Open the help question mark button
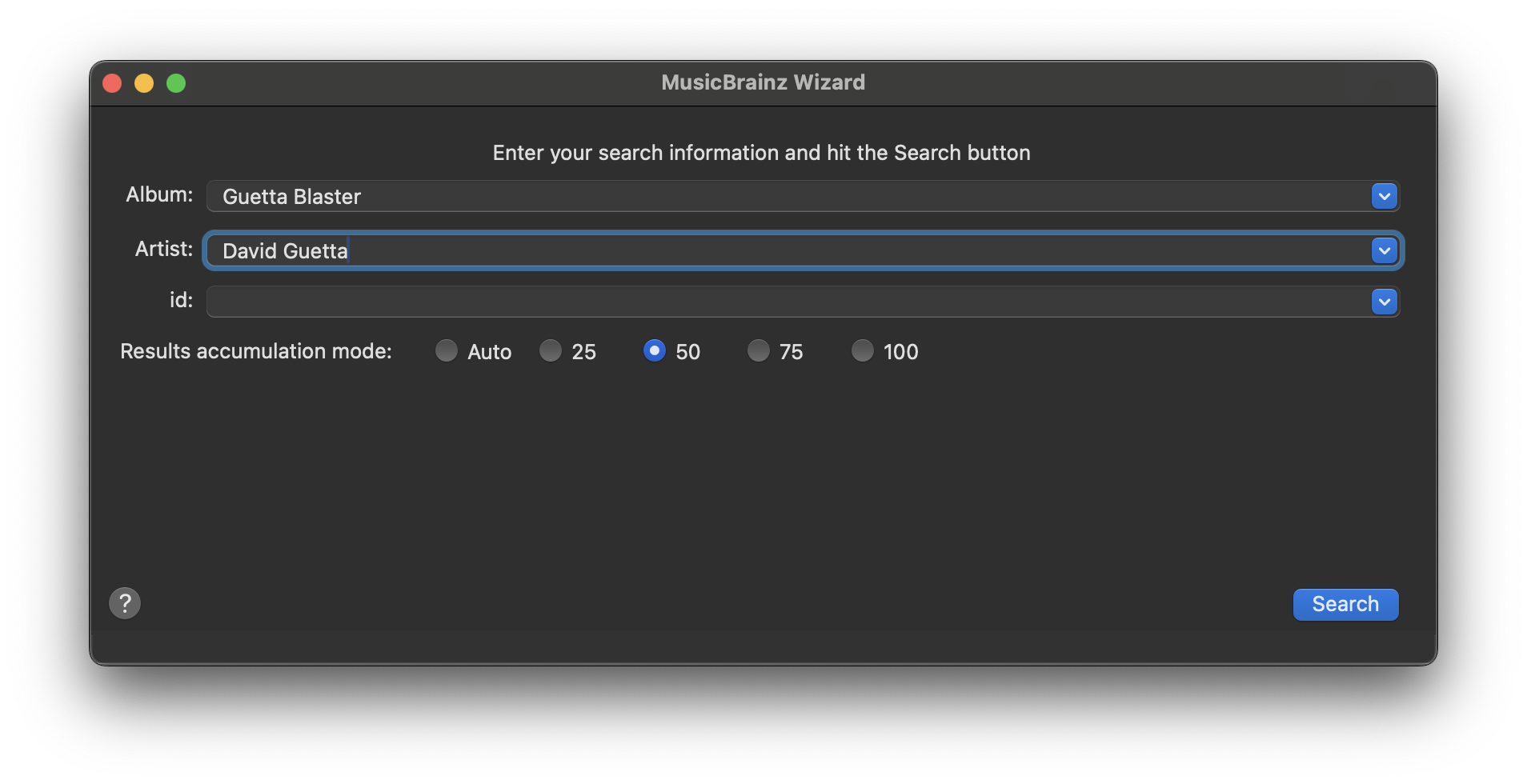This screenshot has width=1527, height=784. coord(125,603)
